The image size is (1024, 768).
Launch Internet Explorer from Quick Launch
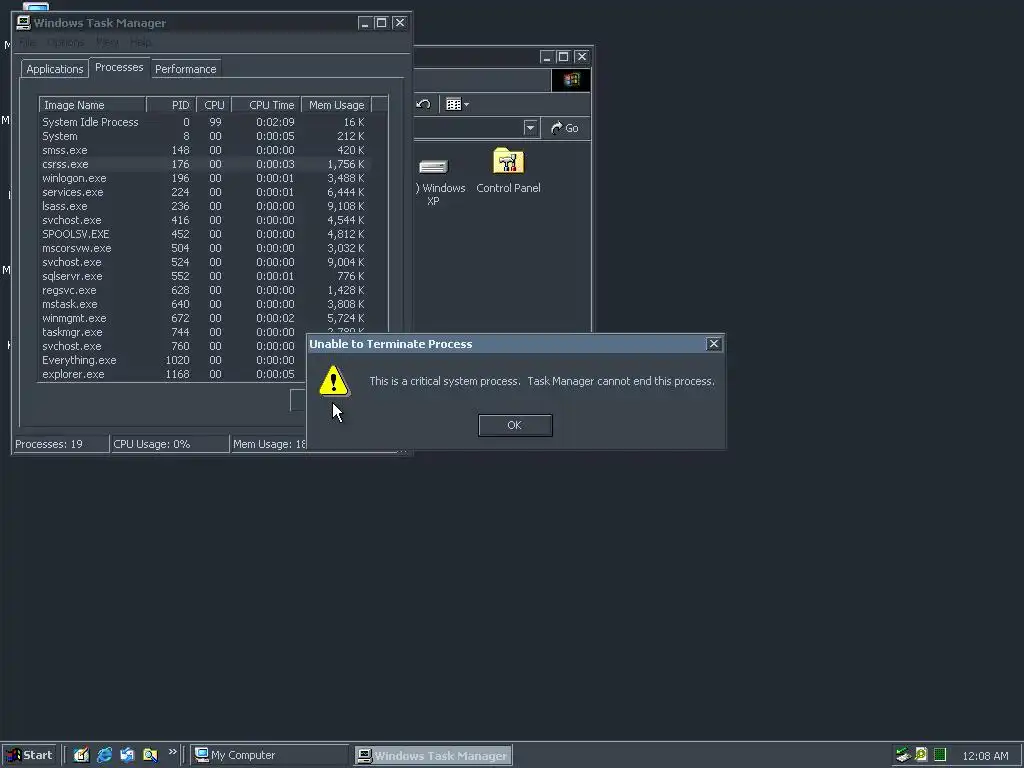[x=104, y=756]
